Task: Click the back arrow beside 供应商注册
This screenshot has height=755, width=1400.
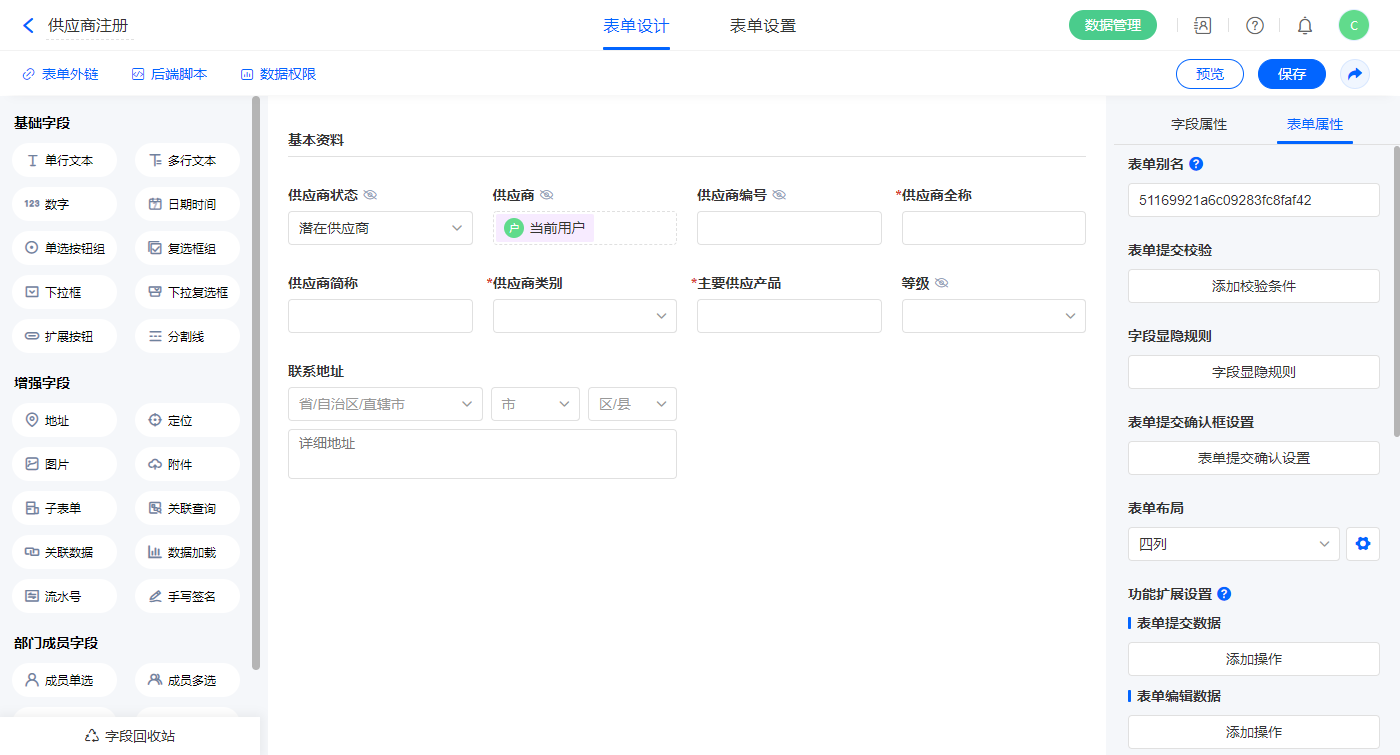Action: [28, 26]
